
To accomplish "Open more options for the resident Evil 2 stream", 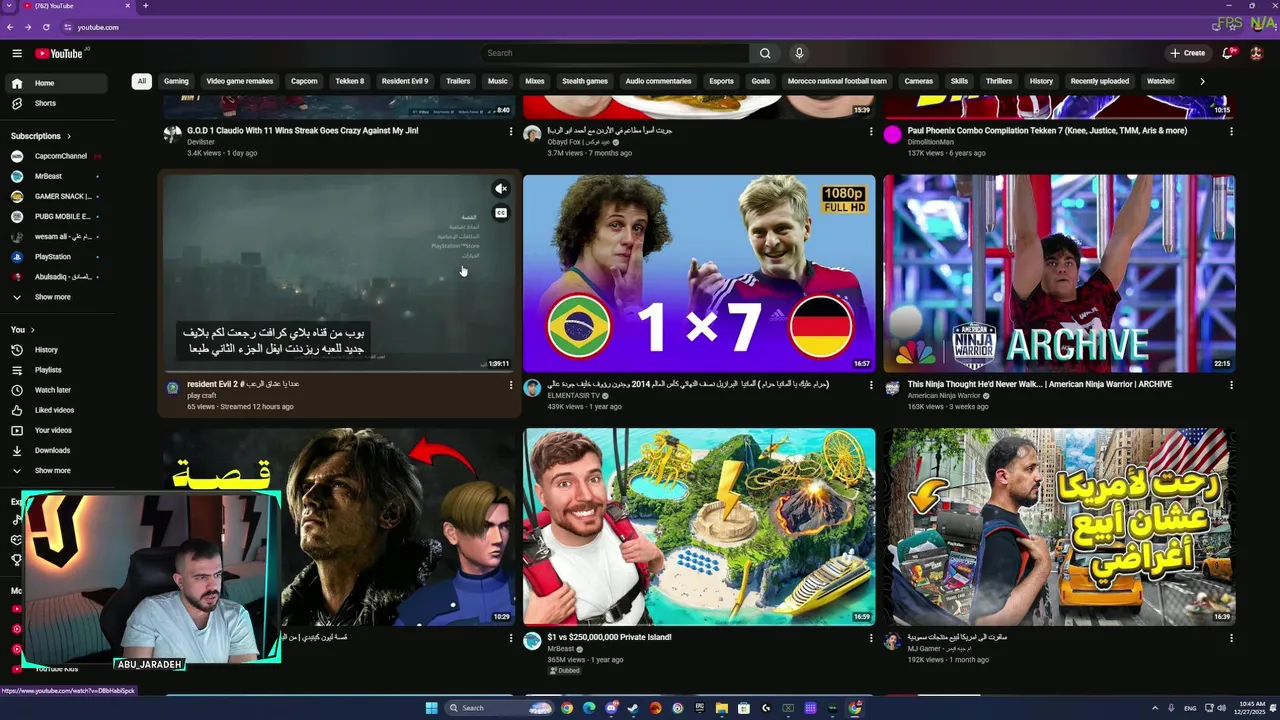I will 511,385.
